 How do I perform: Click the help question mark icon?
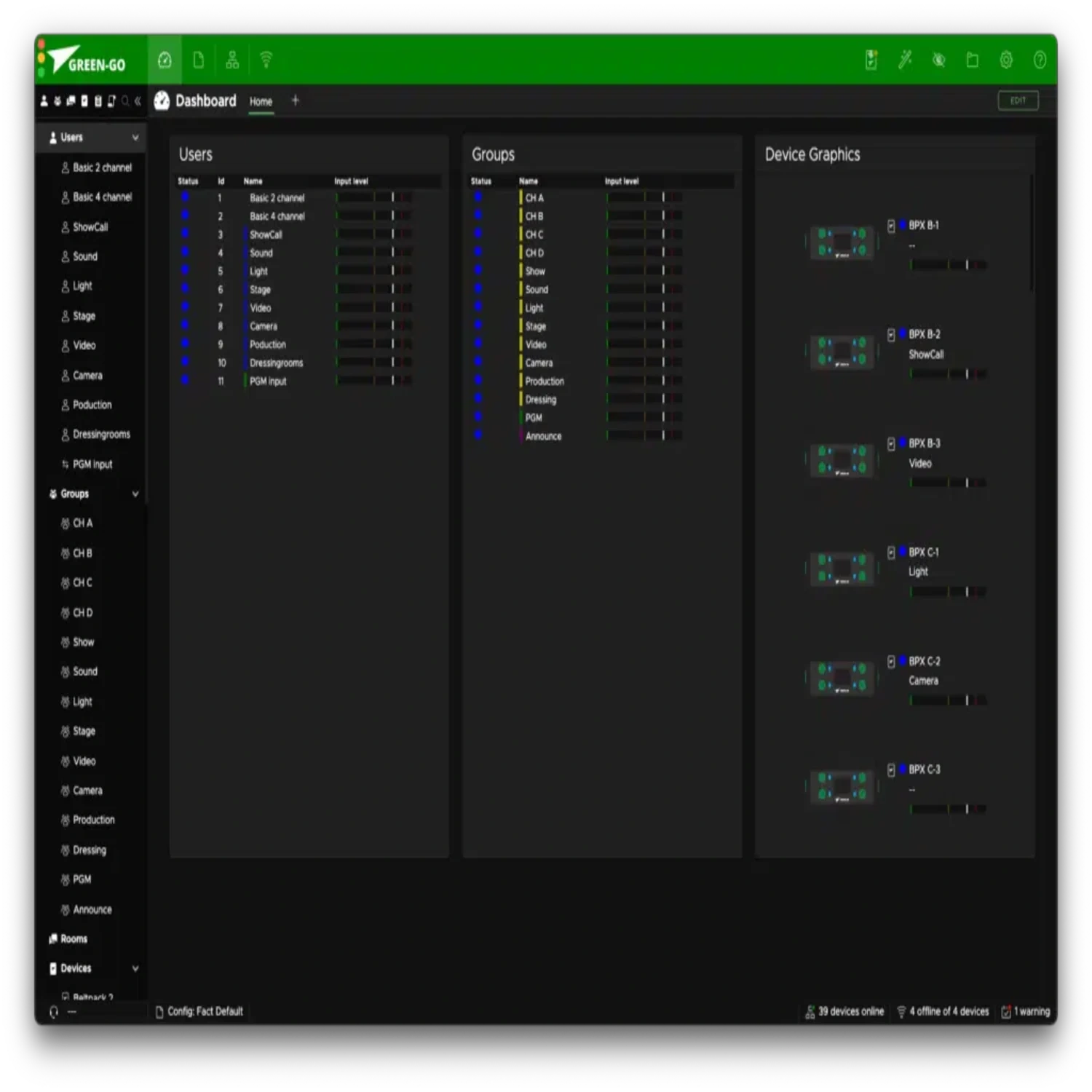(x=1040, y=60)
